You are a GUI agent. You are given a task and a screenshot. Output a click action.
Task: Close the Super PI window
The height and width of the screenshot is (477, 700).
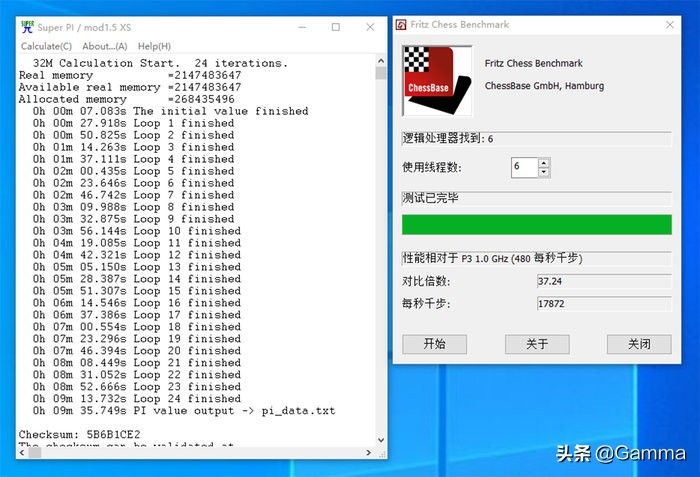click(x=370, y=27)
